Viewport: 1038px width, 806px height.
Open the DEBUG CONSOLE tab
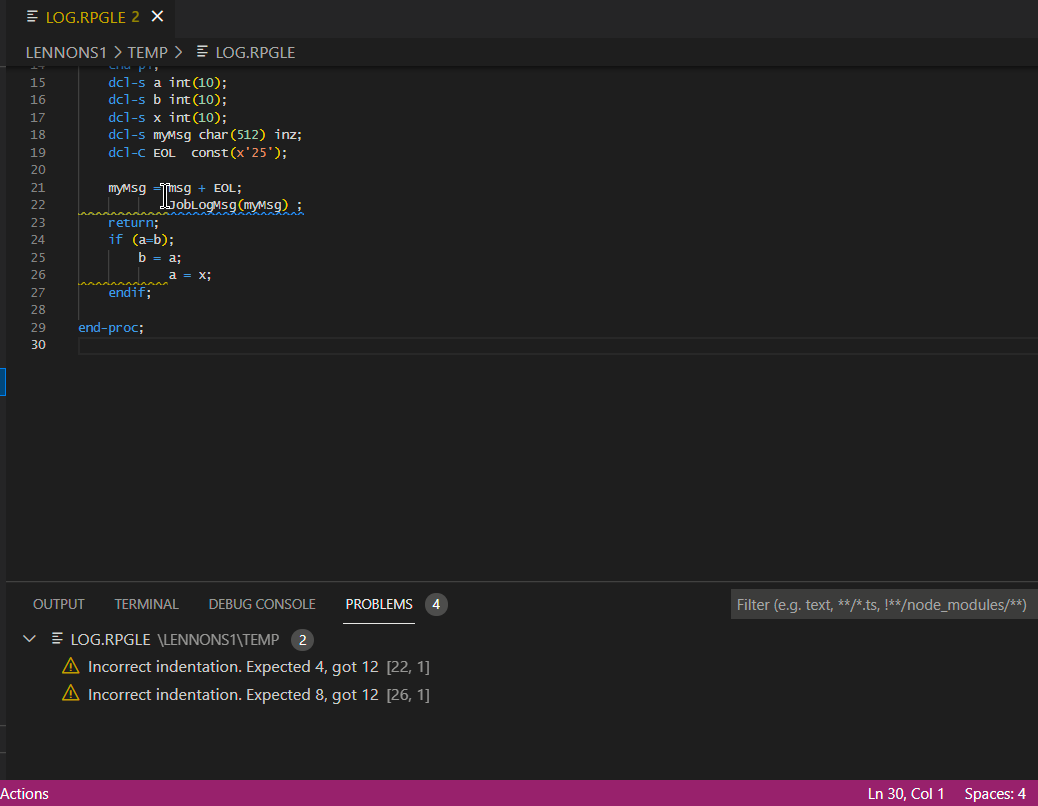coord(262,604)
